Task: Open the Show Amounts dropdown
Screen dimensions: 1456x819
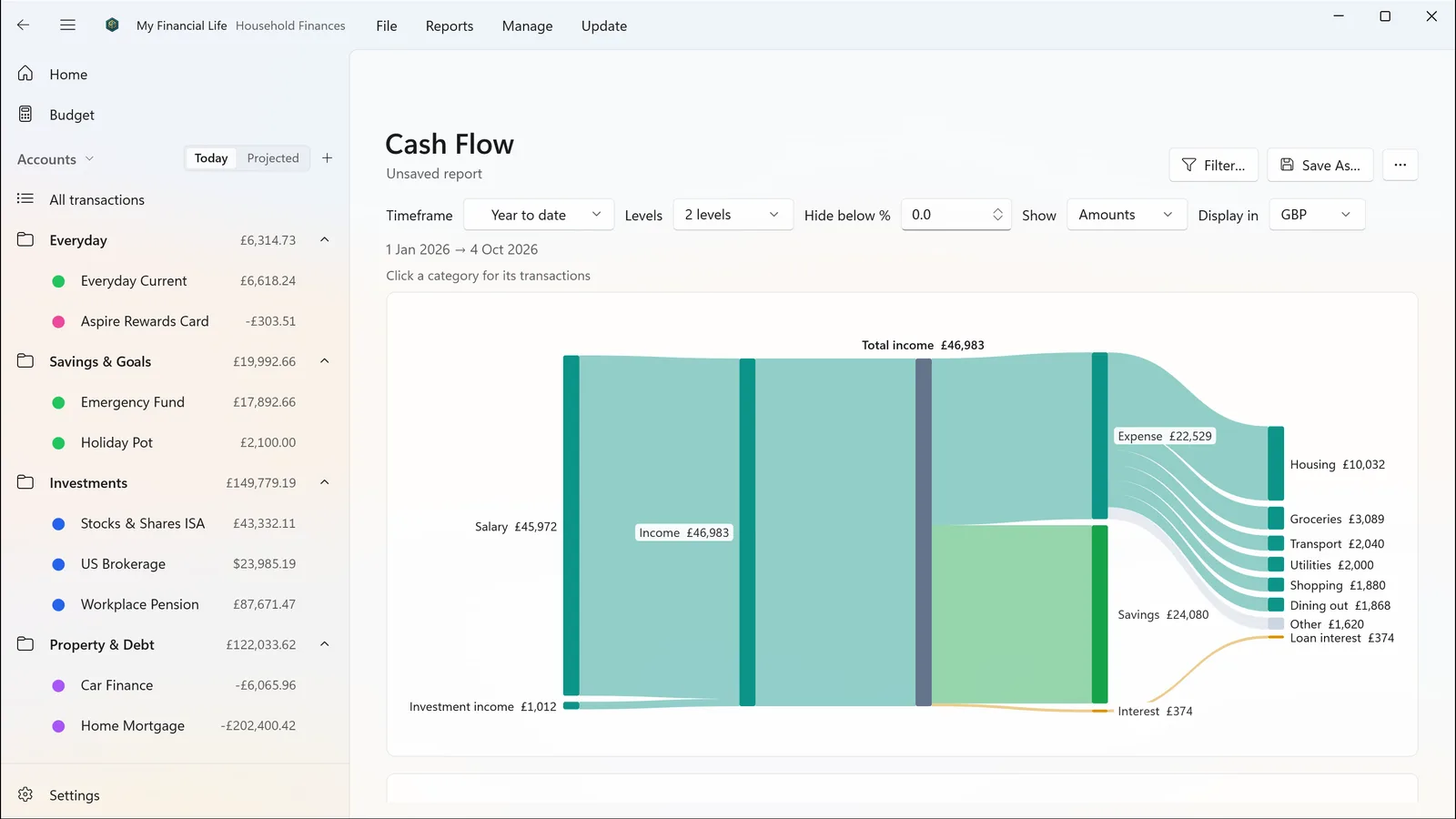Action: (1127, 215)
